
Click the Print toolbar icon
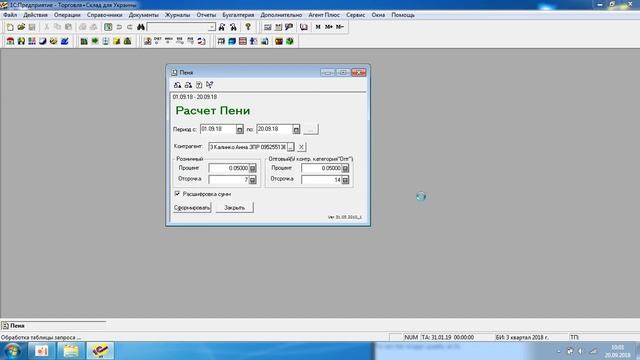point(82,27)
